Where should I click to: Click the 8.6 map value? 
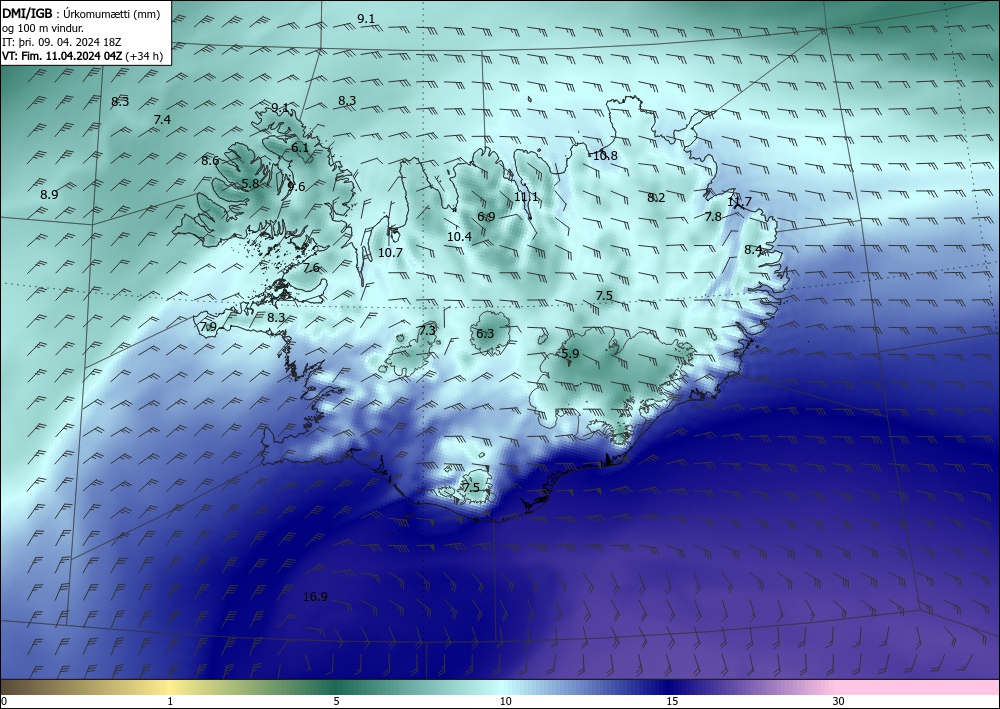210,161
